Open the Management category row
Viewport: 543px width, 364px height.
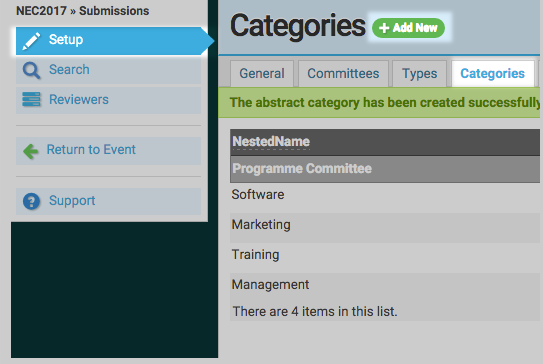(x=385, y=285)
